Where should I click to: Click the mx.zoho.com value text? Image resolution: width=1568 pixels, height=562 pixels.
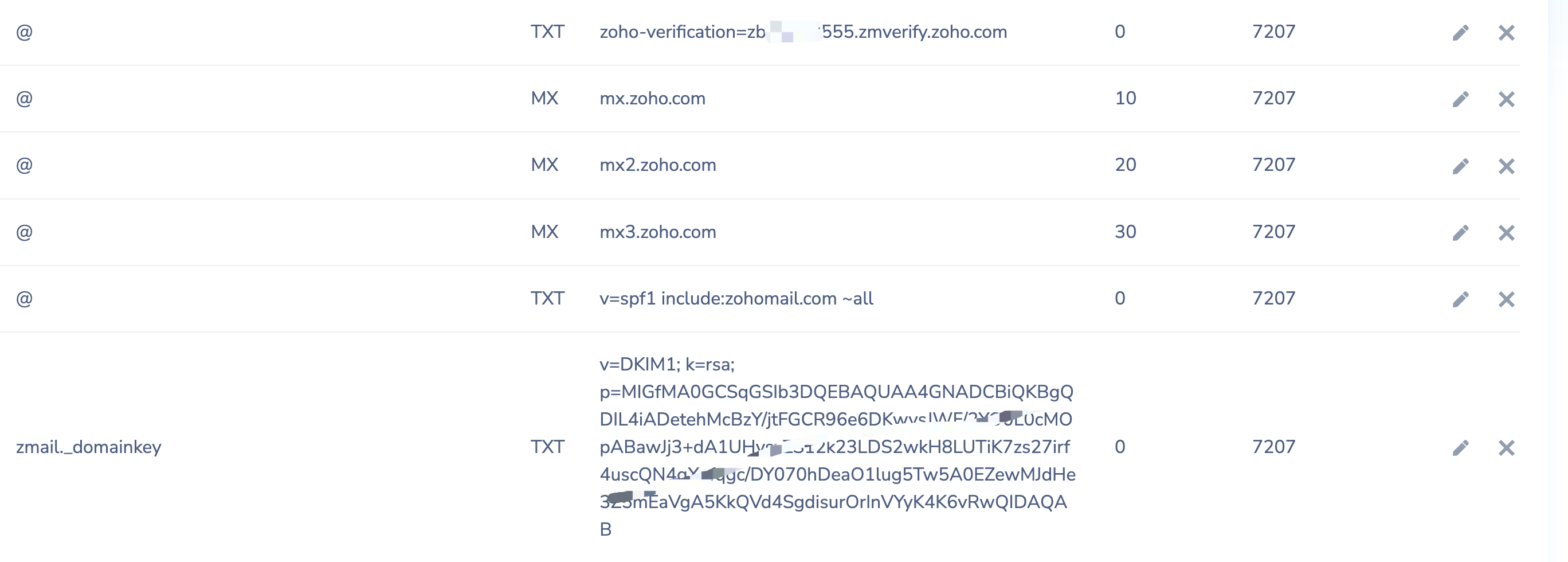click(x=653, y=98)
